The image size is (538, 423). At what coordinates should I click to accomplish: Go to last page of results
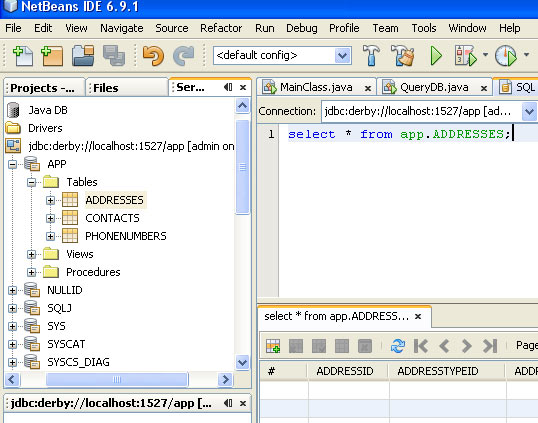click(490, 346)
